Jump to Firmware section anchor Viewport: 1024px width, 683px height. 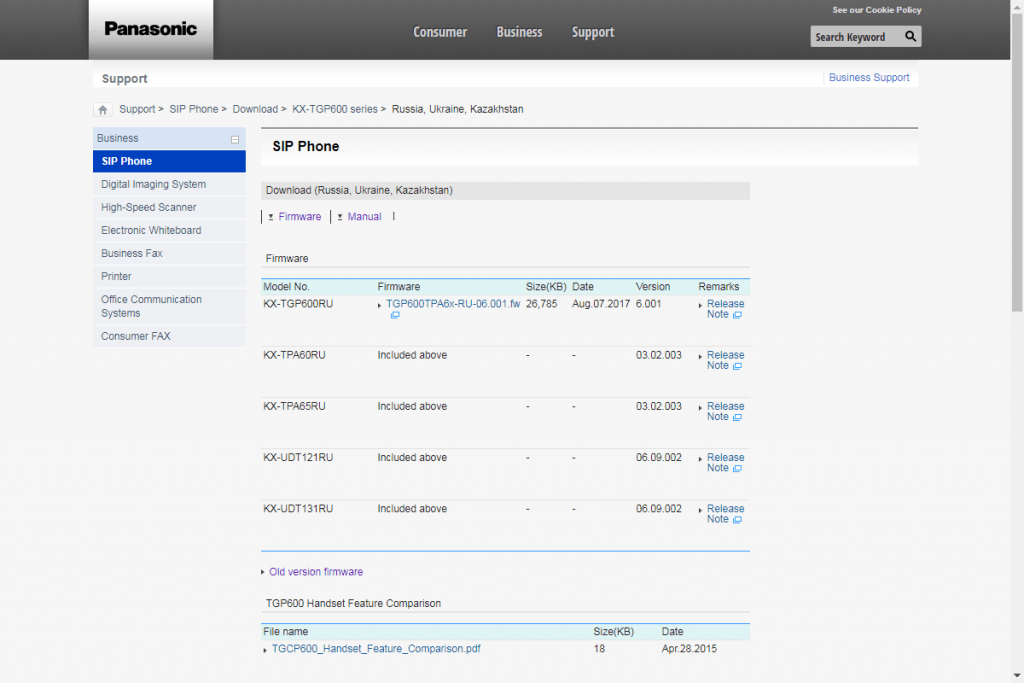(x=300, y=217)
